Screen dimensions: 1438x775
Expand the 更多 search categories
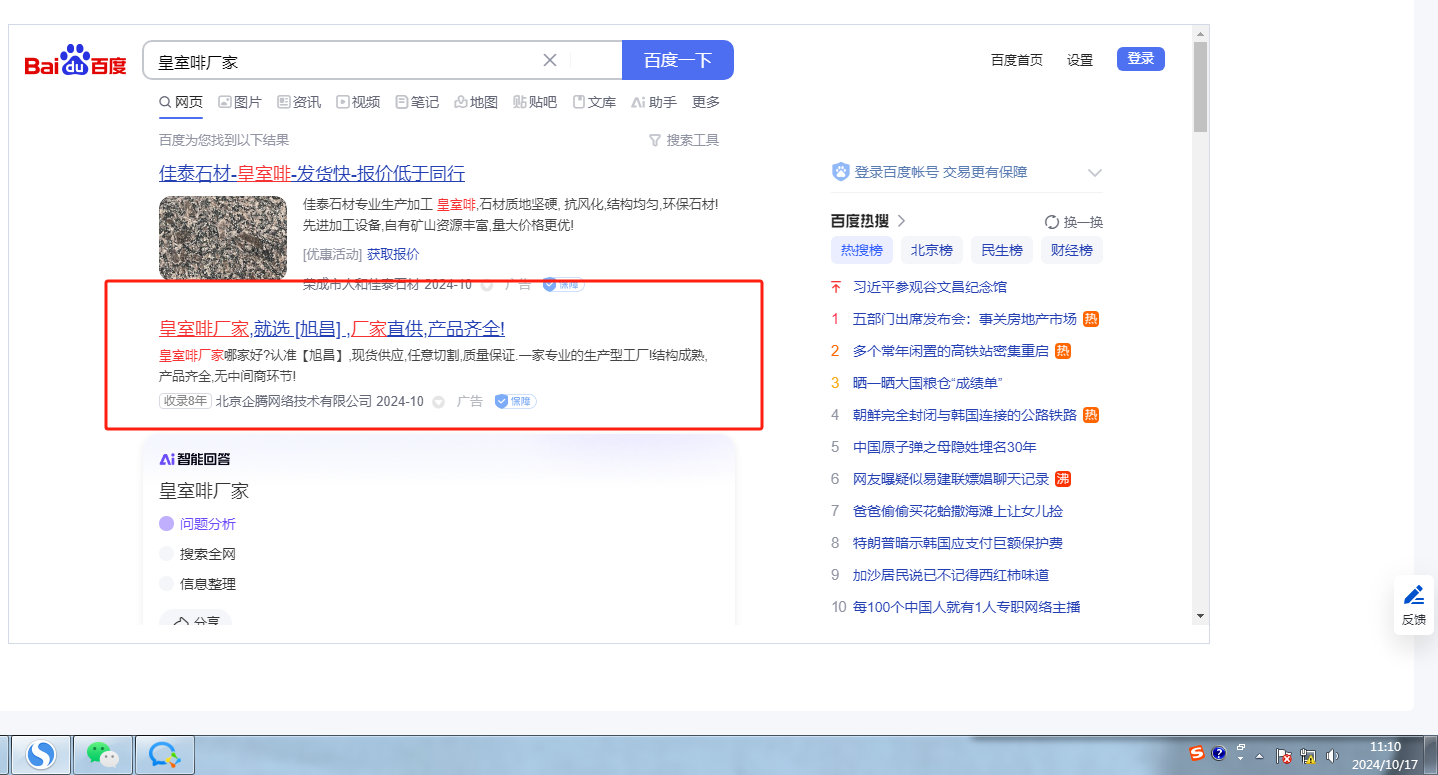click(x=705, y=102)
